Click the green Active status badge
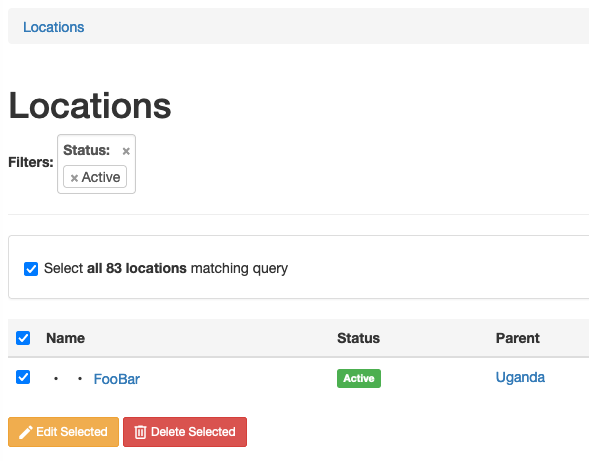 tap(359, 378)
